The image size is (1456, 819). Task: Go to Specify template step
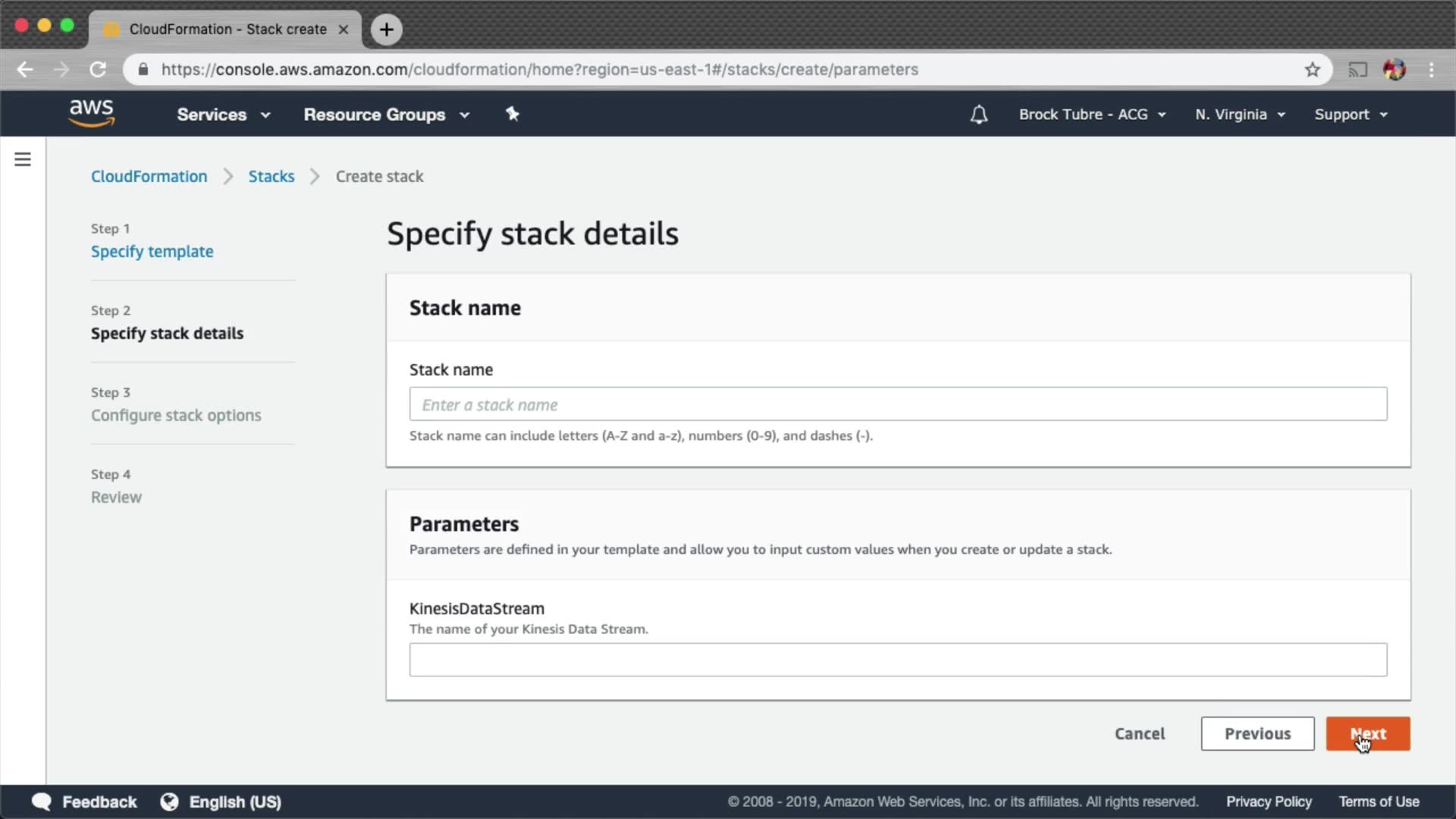[152, 251]
